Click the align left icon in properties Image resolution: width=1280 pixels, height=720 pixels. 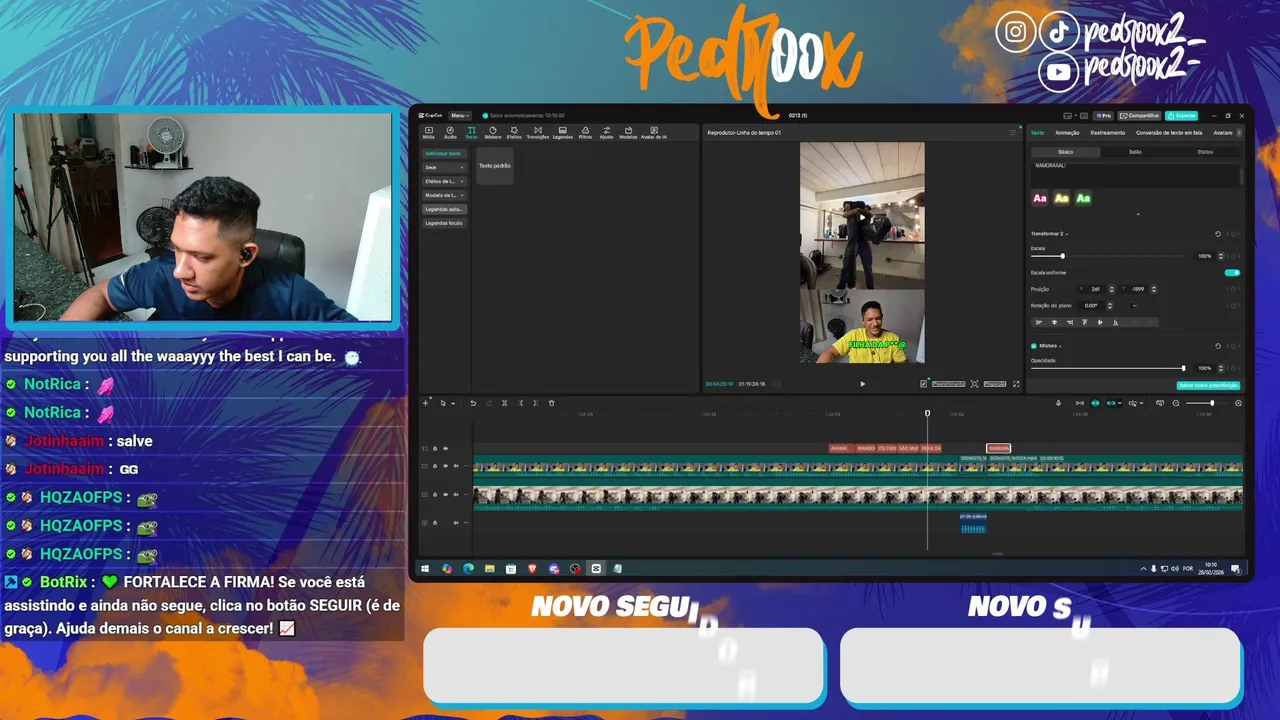coord(1039,323)
